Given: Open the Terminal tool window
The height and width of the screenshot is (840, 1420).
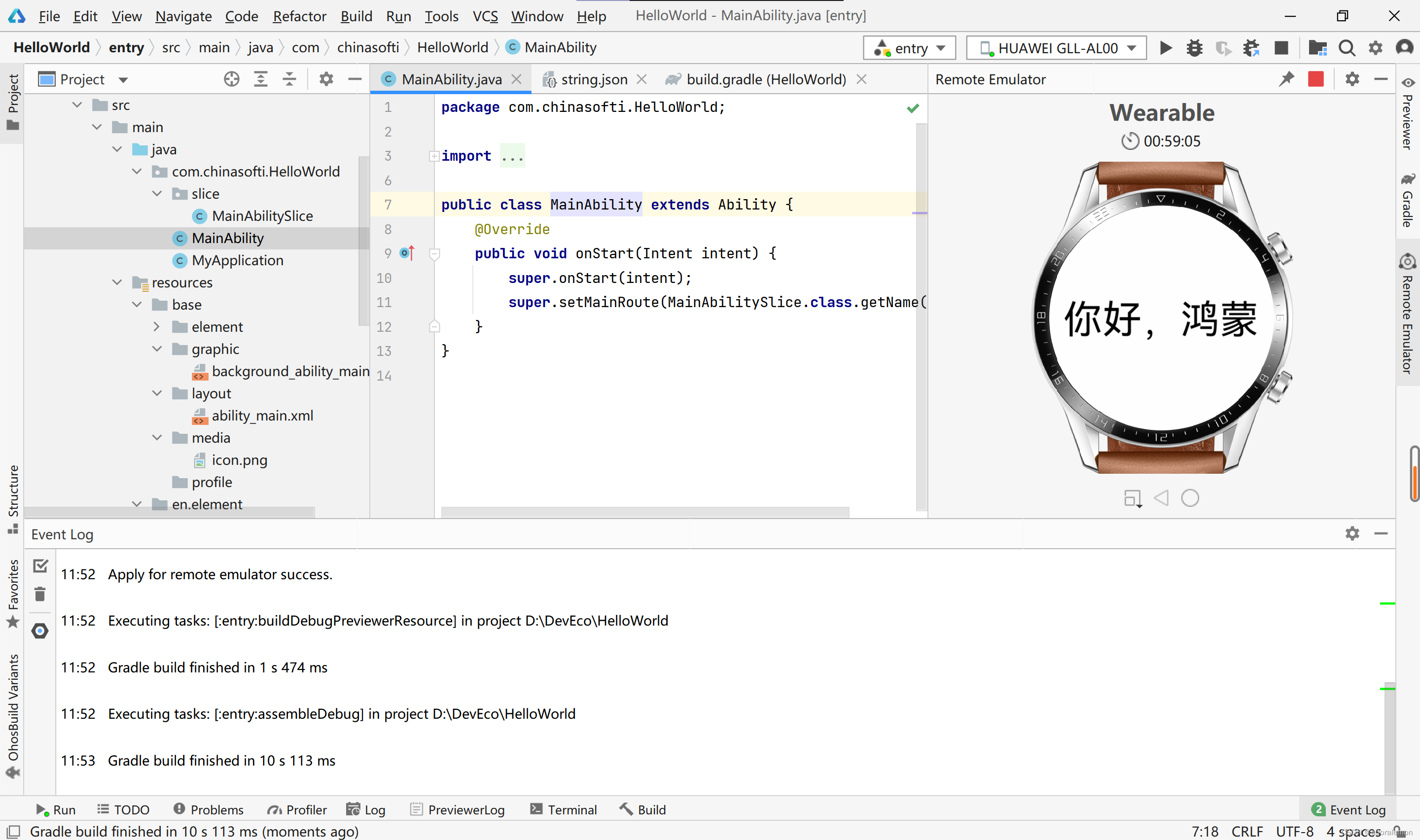Looking at the screenshot, I should coord(563,809).
